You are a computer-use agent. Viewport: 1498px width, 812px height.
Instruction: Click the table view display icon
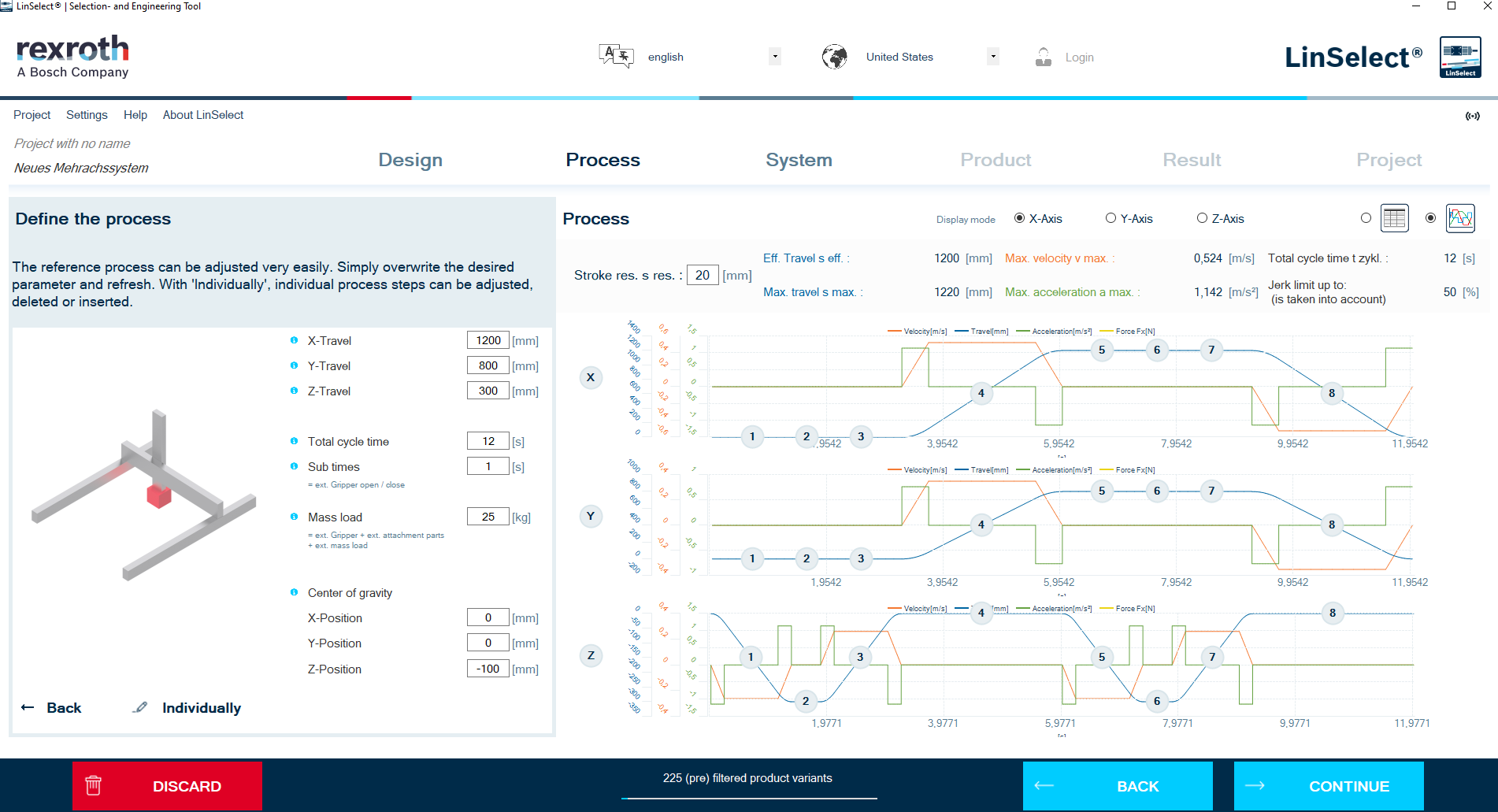pos(1394,218)
